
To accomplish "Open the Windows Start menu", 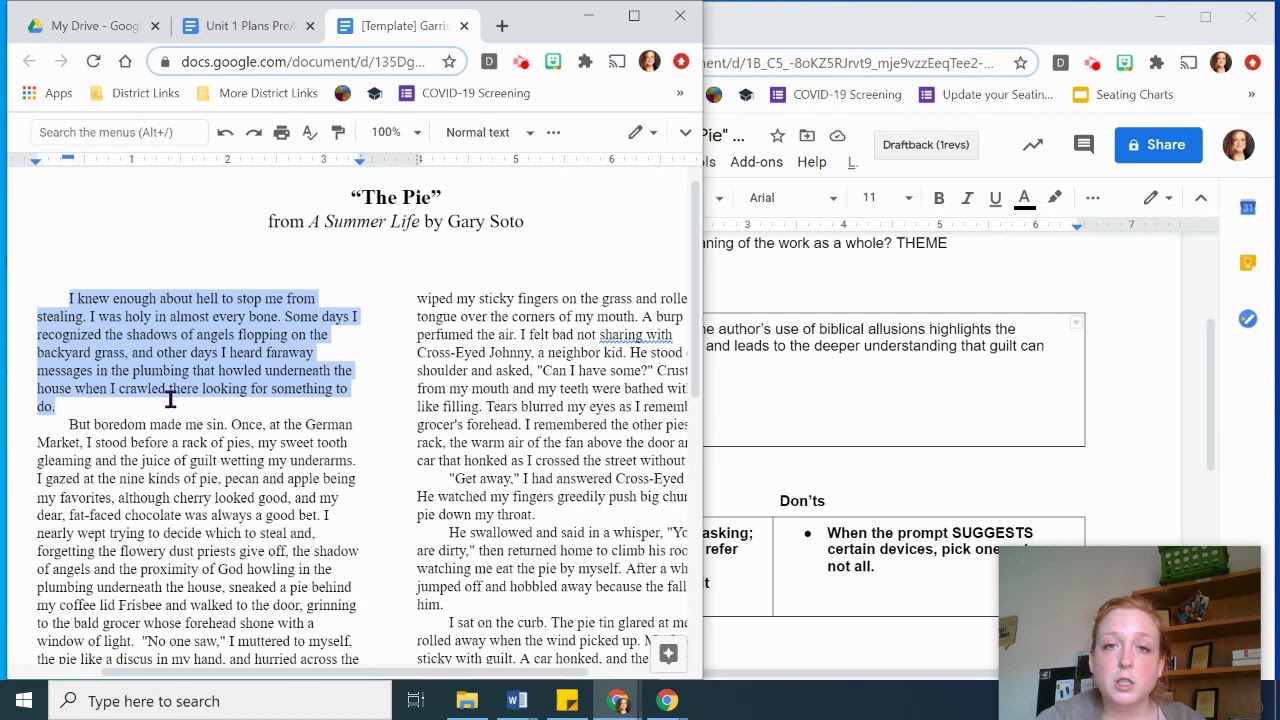I will (24, 701).
